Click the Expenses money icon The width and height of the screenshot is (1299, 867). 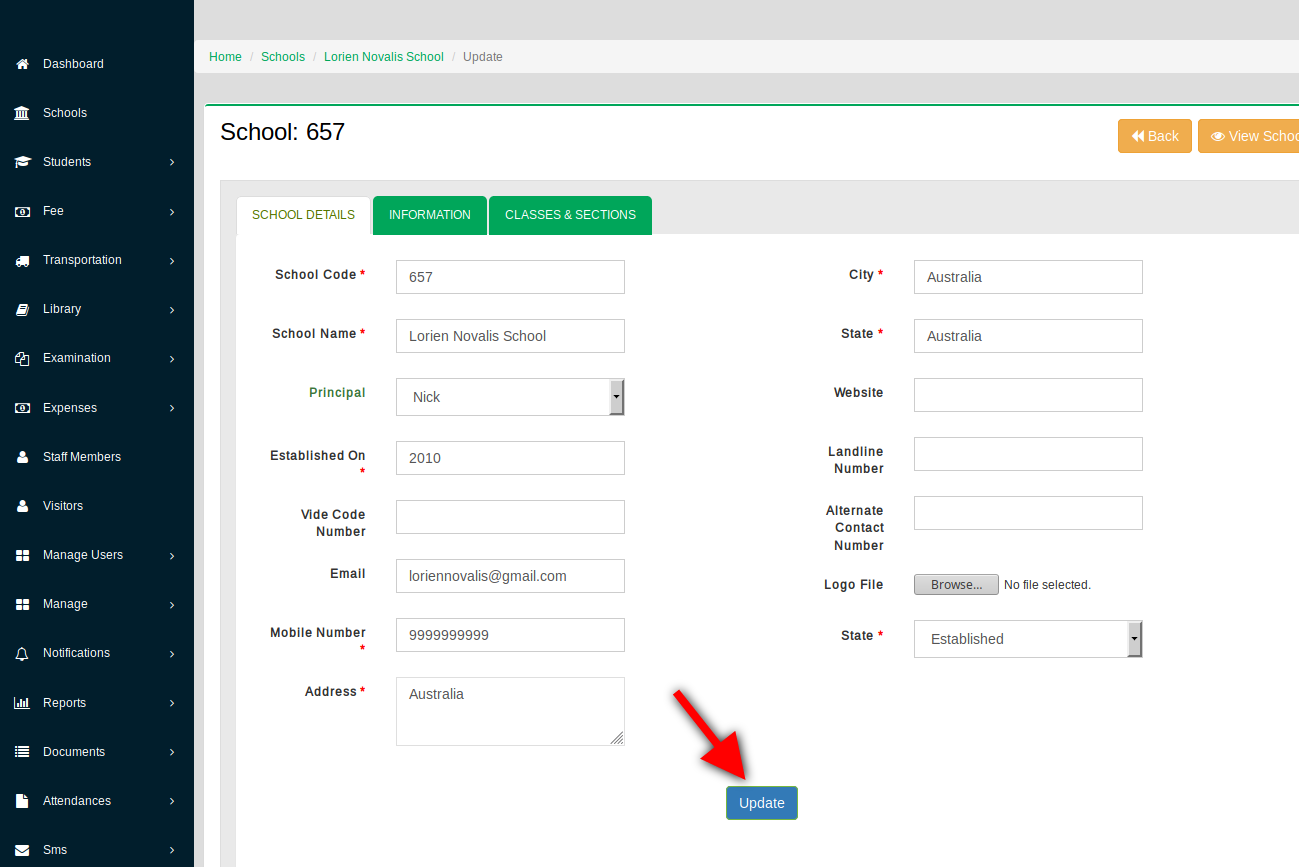(x=22, y=408)
